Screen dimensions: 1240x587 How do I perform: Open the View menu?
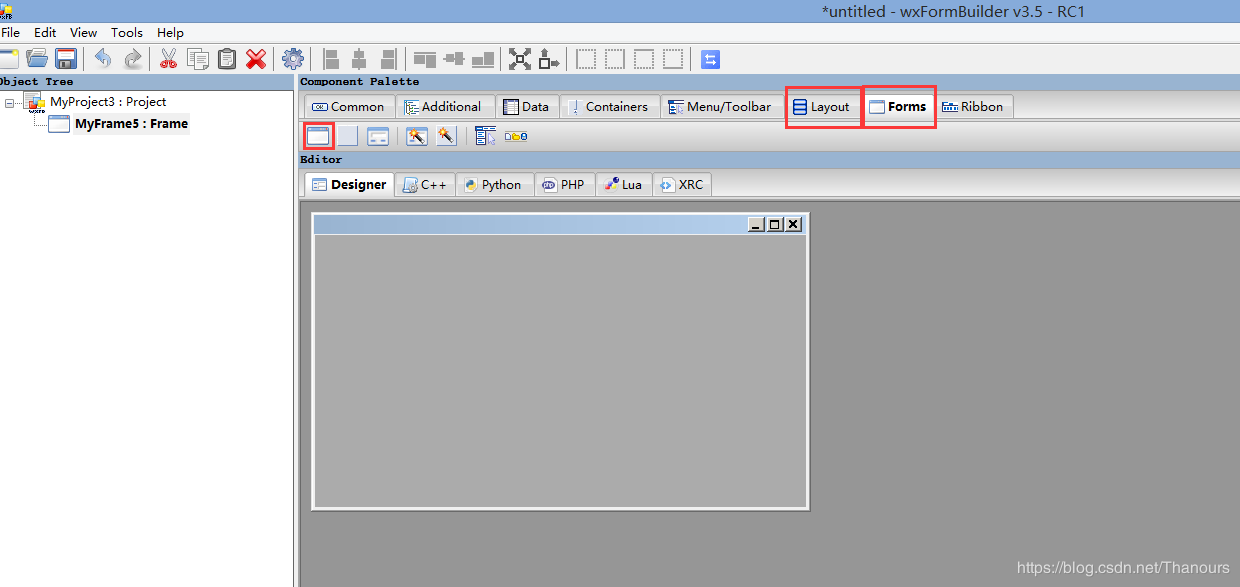coord(84,33)
